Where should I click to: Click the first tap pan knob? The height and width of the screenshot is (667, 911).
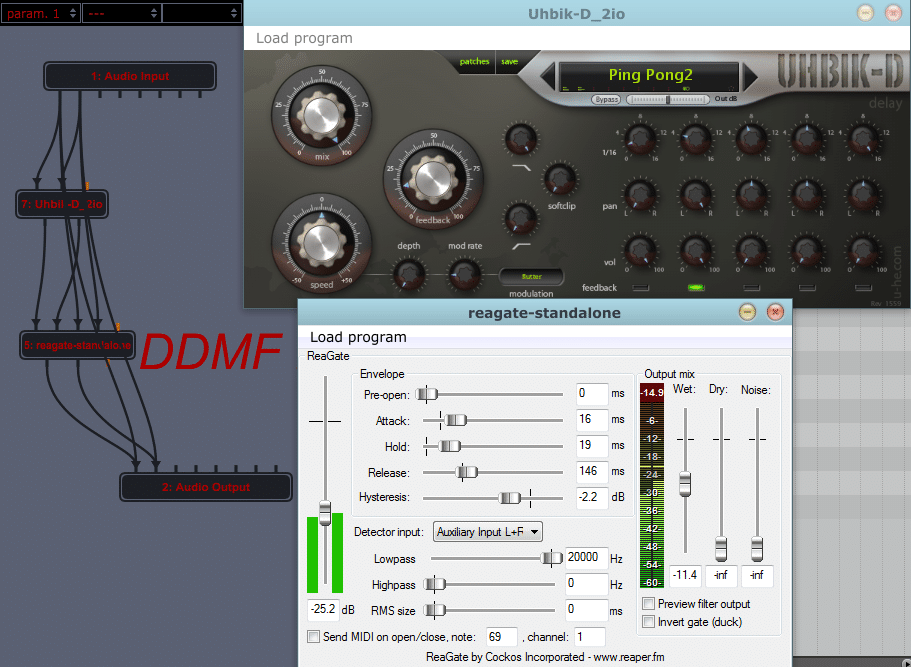(x=640, y=195)
